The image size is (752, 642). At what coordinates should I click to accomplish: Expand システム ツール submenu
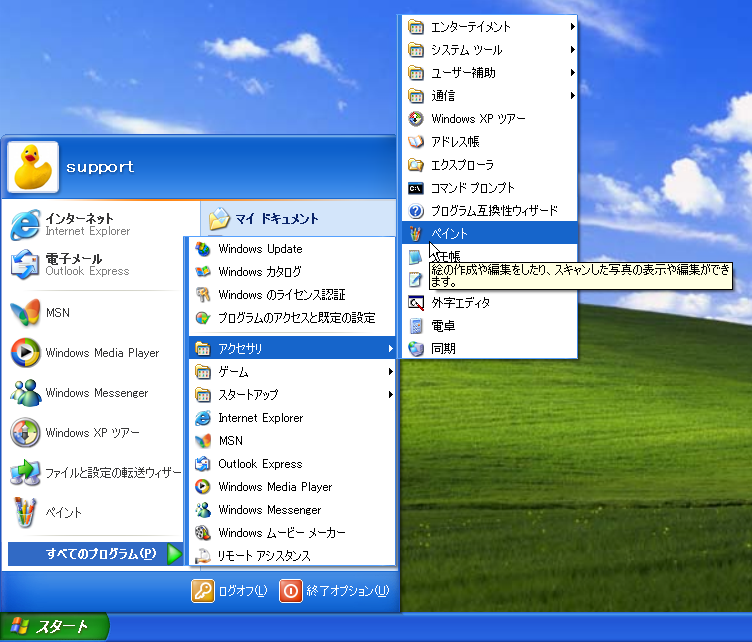490,50
